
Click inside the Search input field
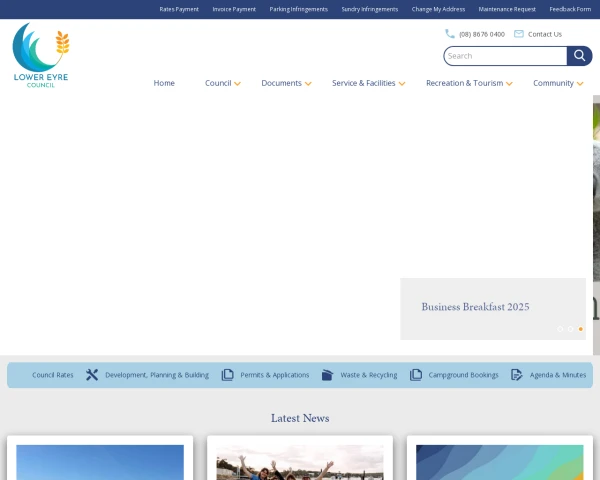[505, 56]
